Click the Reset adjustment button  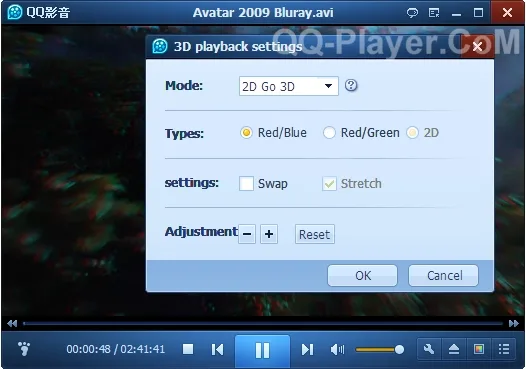315,234
